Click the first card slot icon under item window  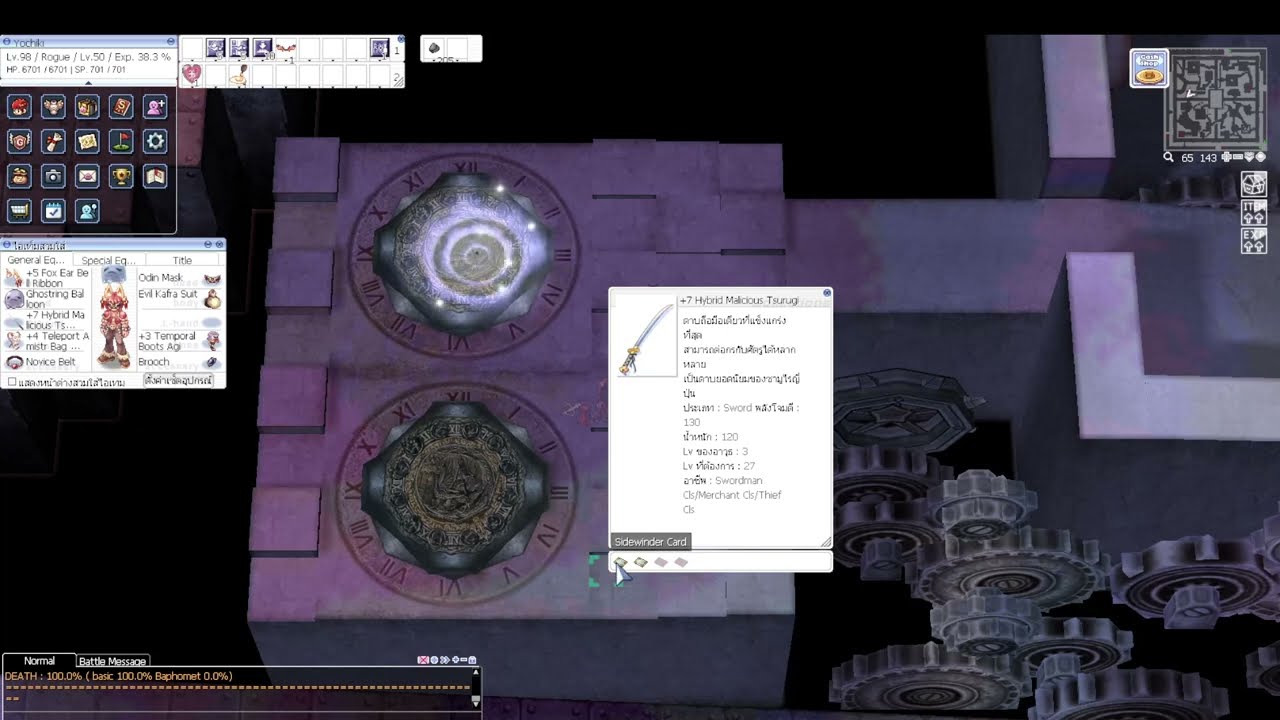pyautogui.click(x=620, y=562)
